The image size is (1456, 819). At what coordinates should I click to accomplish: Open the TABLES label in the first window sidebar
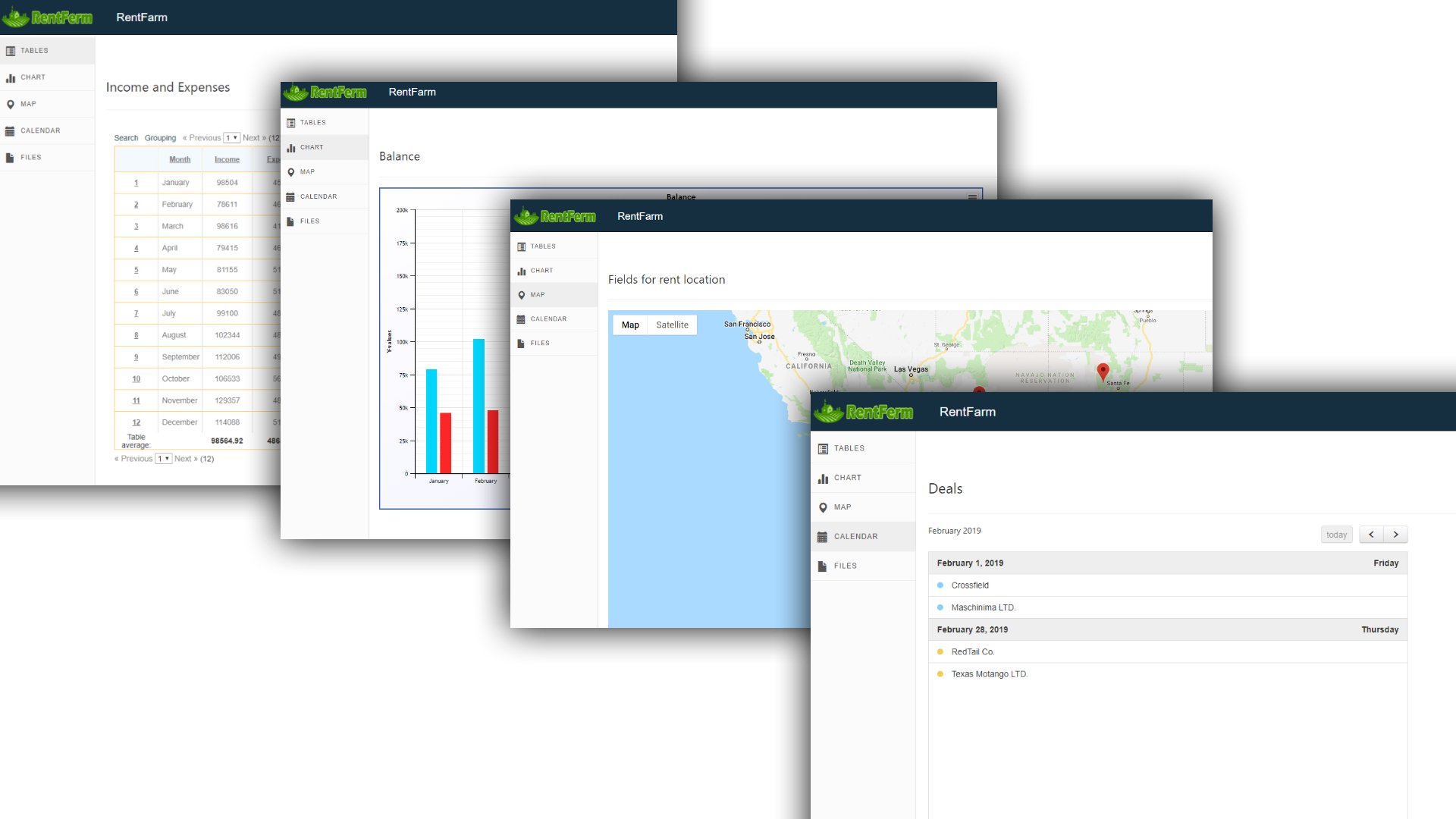point(34,51)
